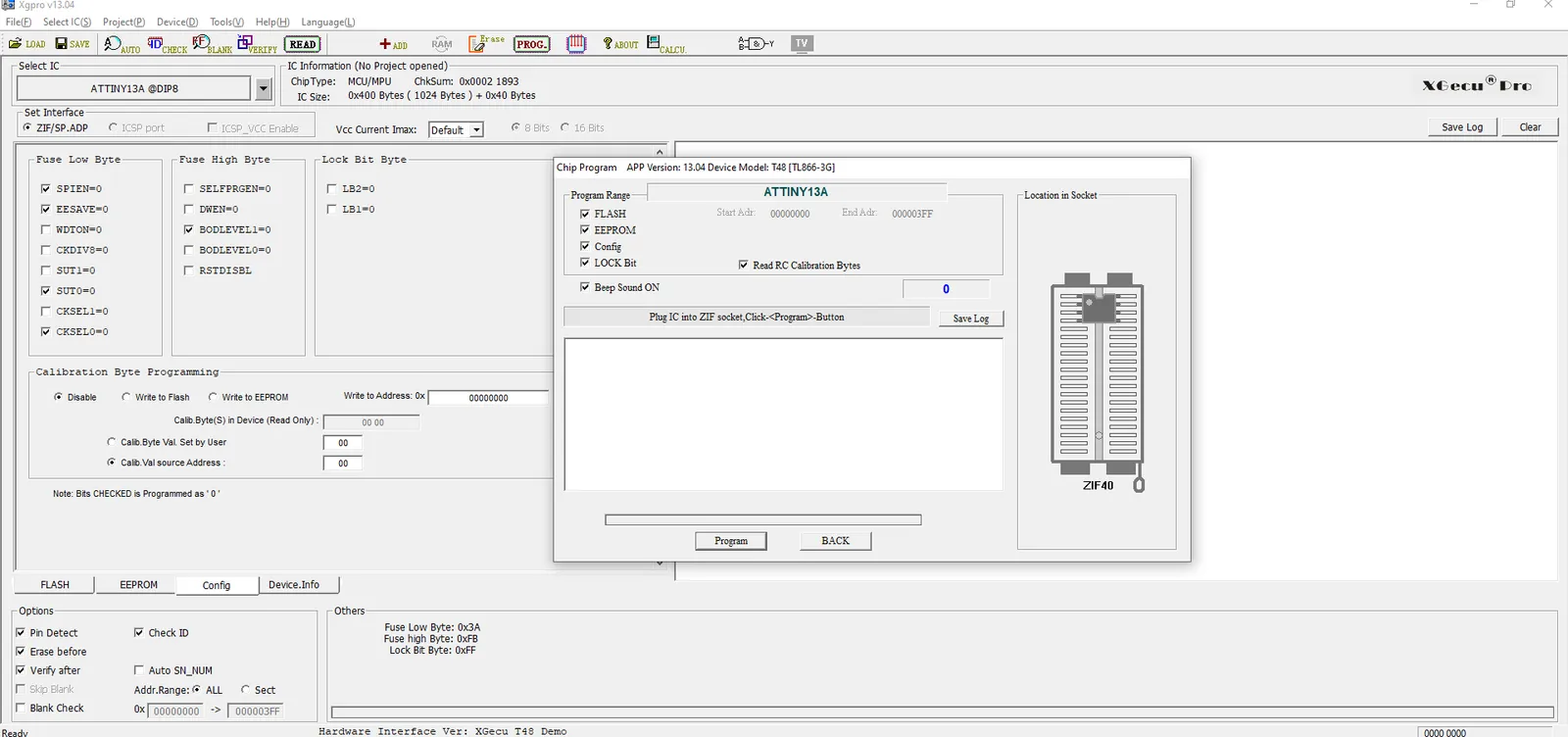Click the CALCU. calculator toolbar icon
This screenshot has height=737, width=1568.
pos(666,44)
